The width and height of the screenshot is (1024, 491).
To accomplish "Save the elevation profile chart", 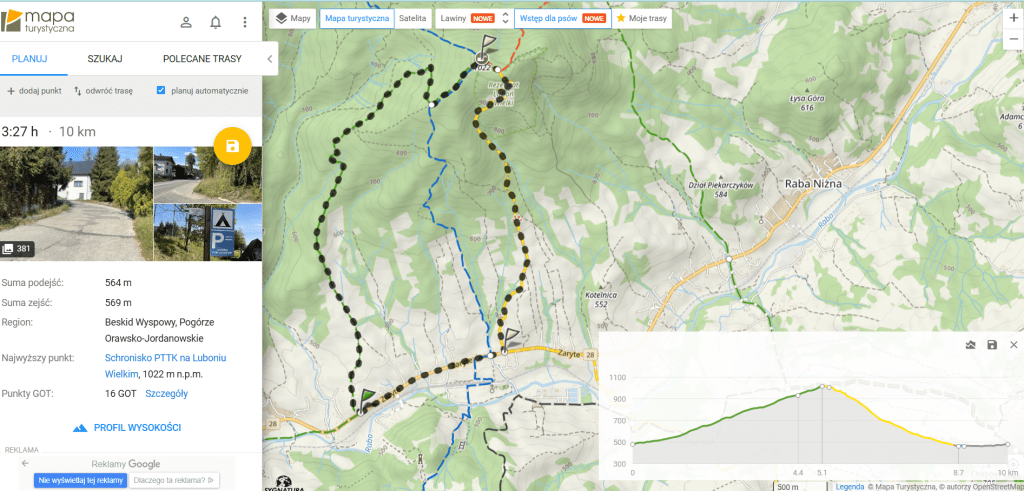I will click(x=992, y=345).
